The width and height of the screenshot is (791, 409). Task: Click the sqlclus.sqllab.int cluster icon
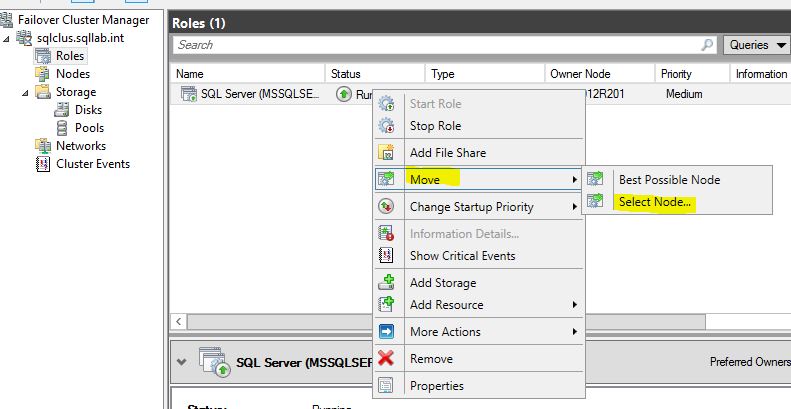tap(24, 38)
